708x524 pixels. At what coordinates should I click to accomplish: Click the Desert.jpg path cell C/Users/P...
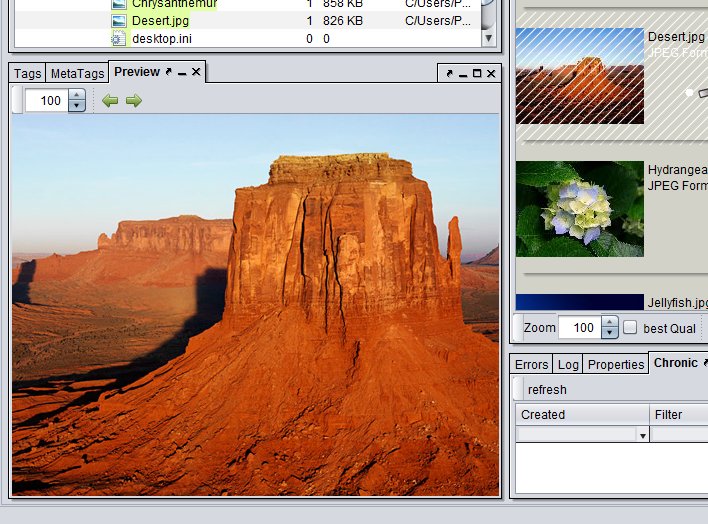(438, 21)
